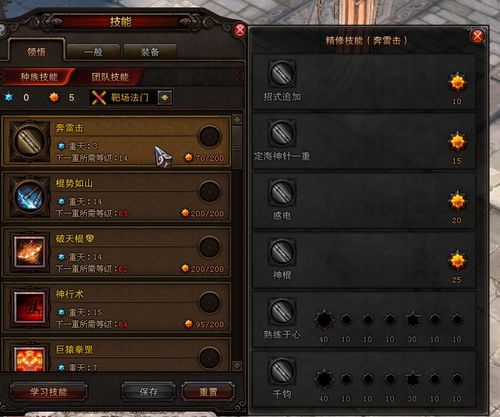Select the 破天棍 flame skill icon
Viewport: 500px width, 417px height.
(29, 252)
